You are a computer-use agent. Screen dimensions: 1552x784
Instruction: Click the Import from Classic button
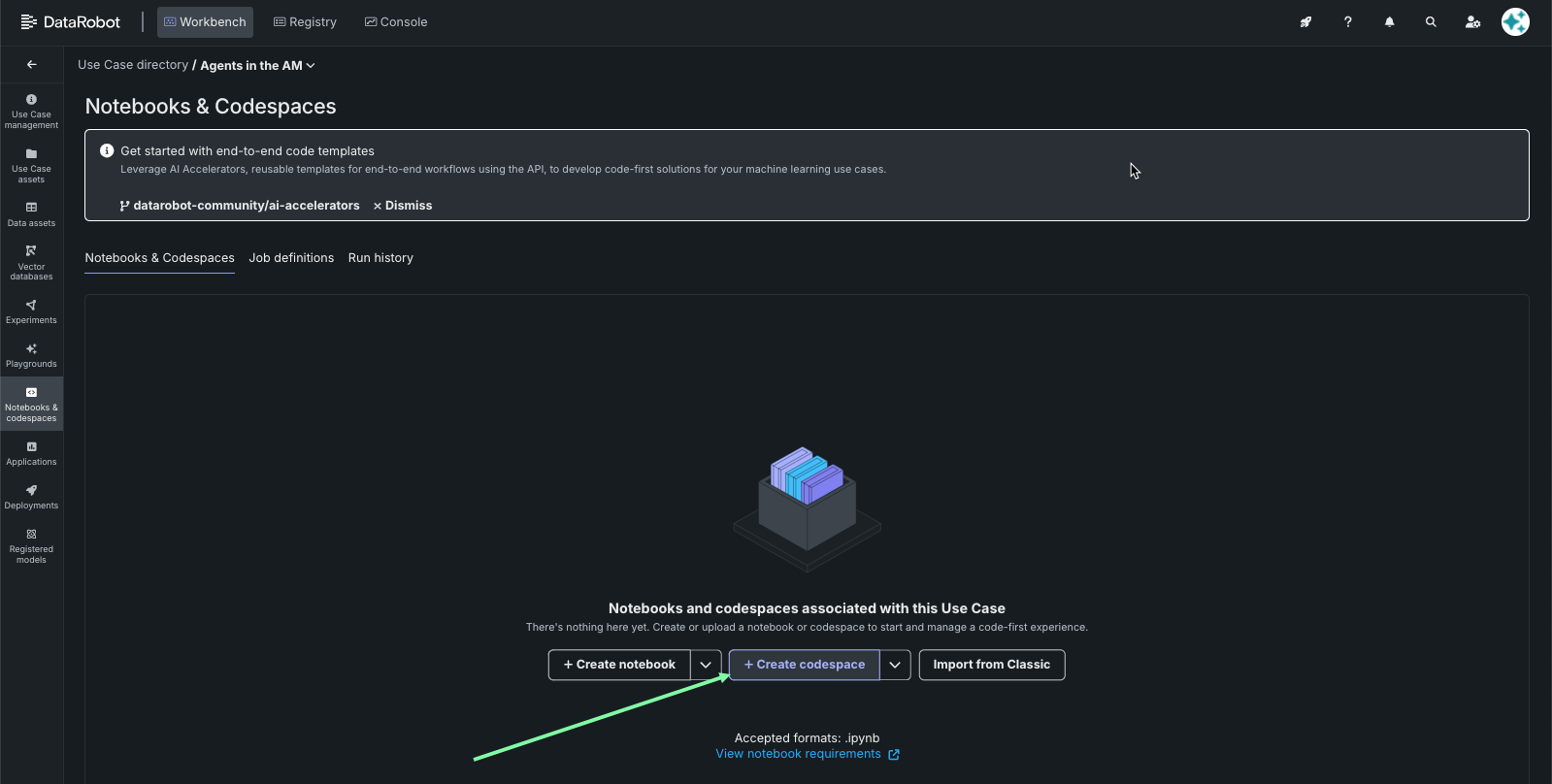tap(991, 665)
